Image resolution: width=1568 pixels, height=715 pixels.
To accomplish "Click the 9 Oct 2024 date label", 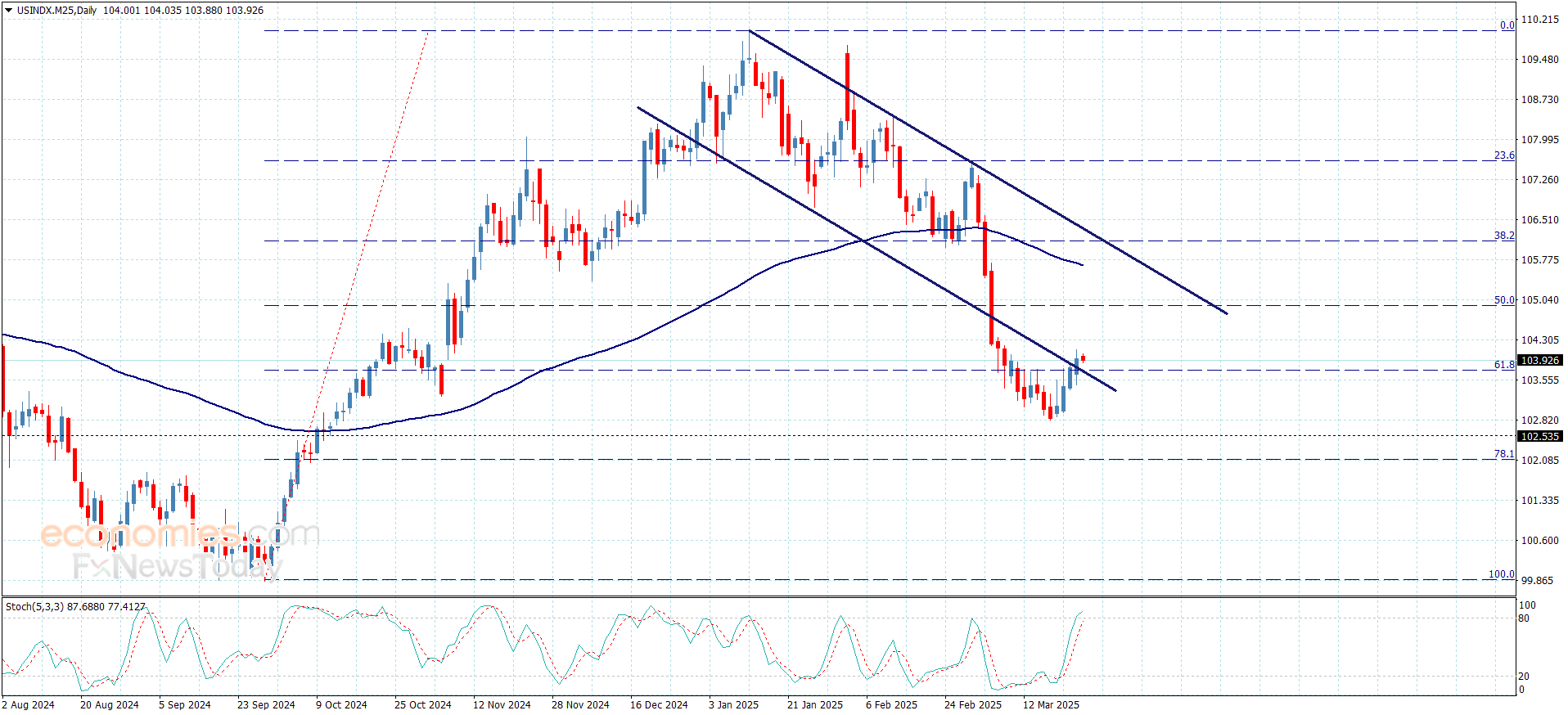I will 341,705.
